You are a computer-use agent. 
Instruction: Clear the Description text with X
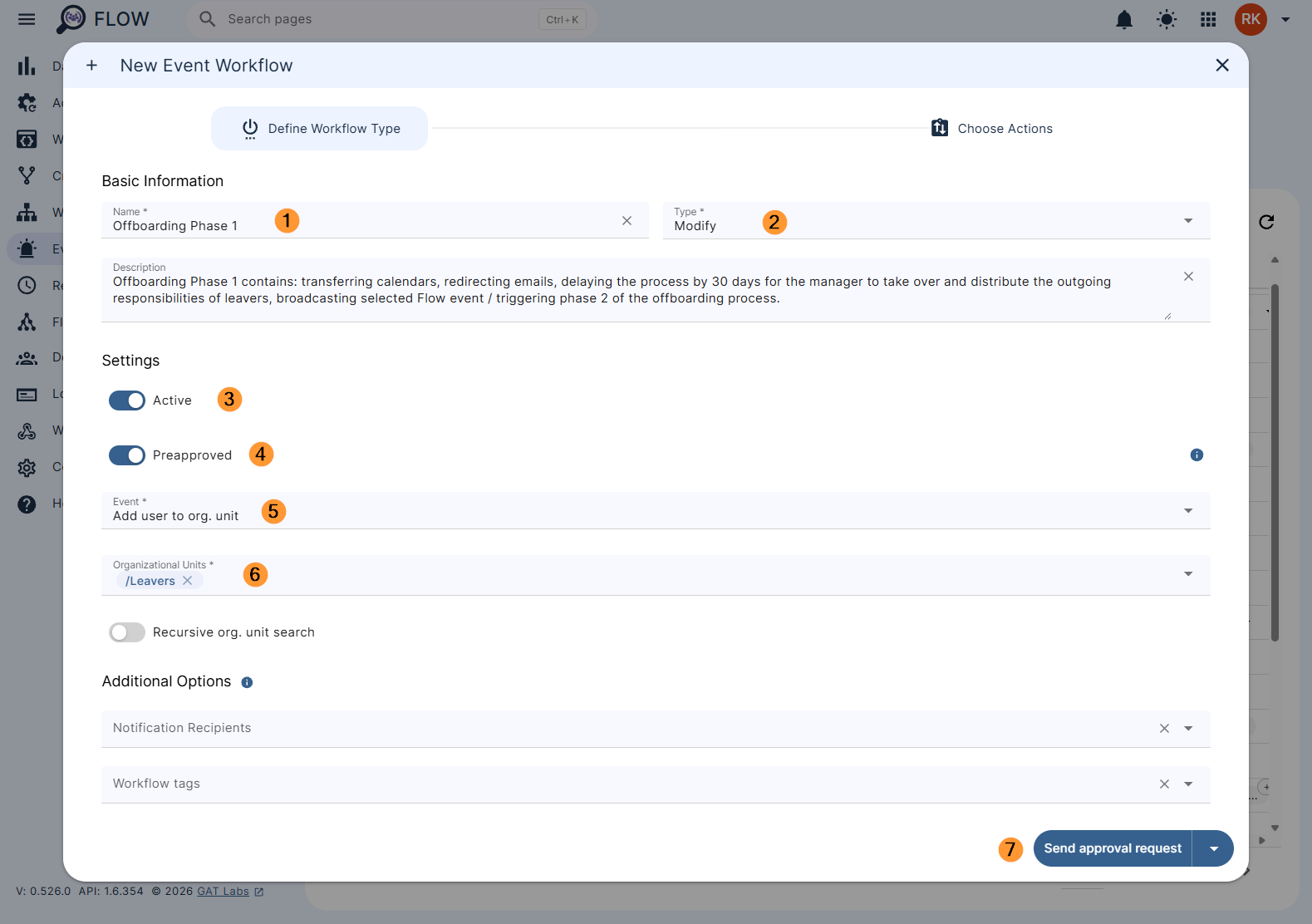point(1188,276)
